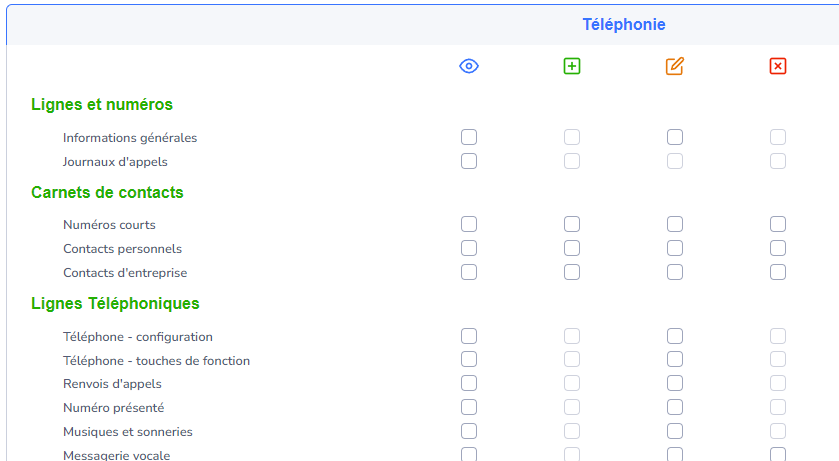Viewport: 839px width, 461px height.
Task: Click the green plus add-permission column icon
Action: 572,66
